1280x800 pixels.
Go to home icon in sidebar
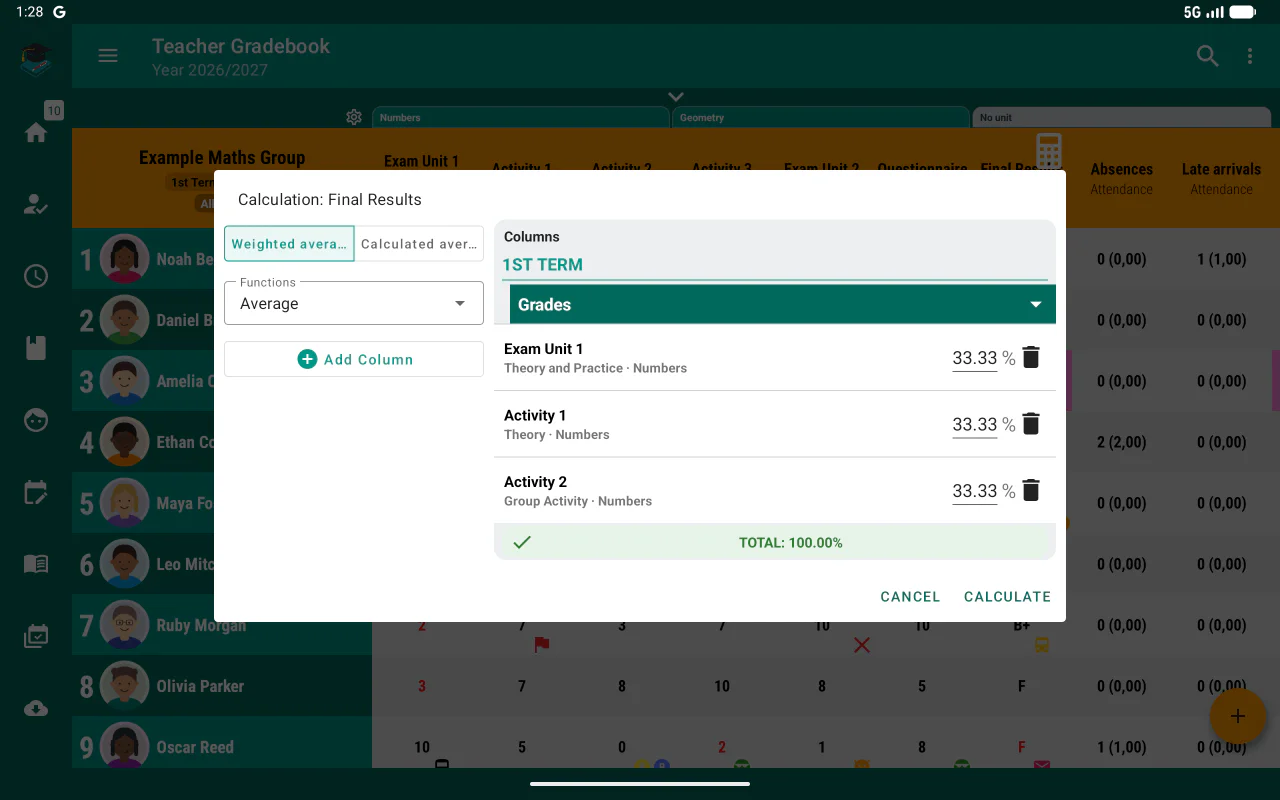(x=36, y=132)
